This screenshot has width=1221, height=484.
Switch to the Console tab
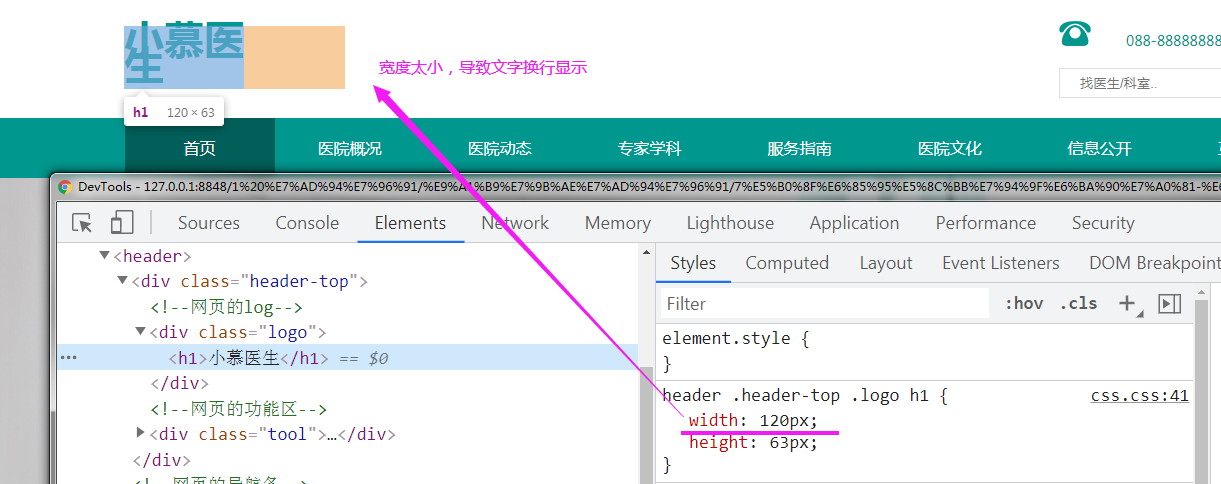pos(307,223)
